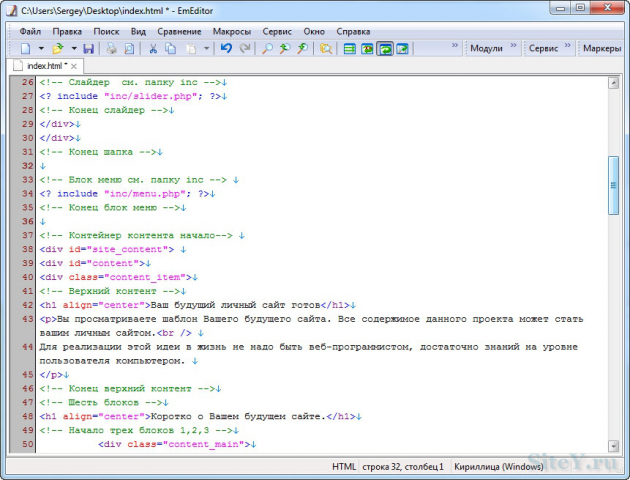Expand hidden toolbar items before Модули

pyautogui.click(x=455, y=45)
